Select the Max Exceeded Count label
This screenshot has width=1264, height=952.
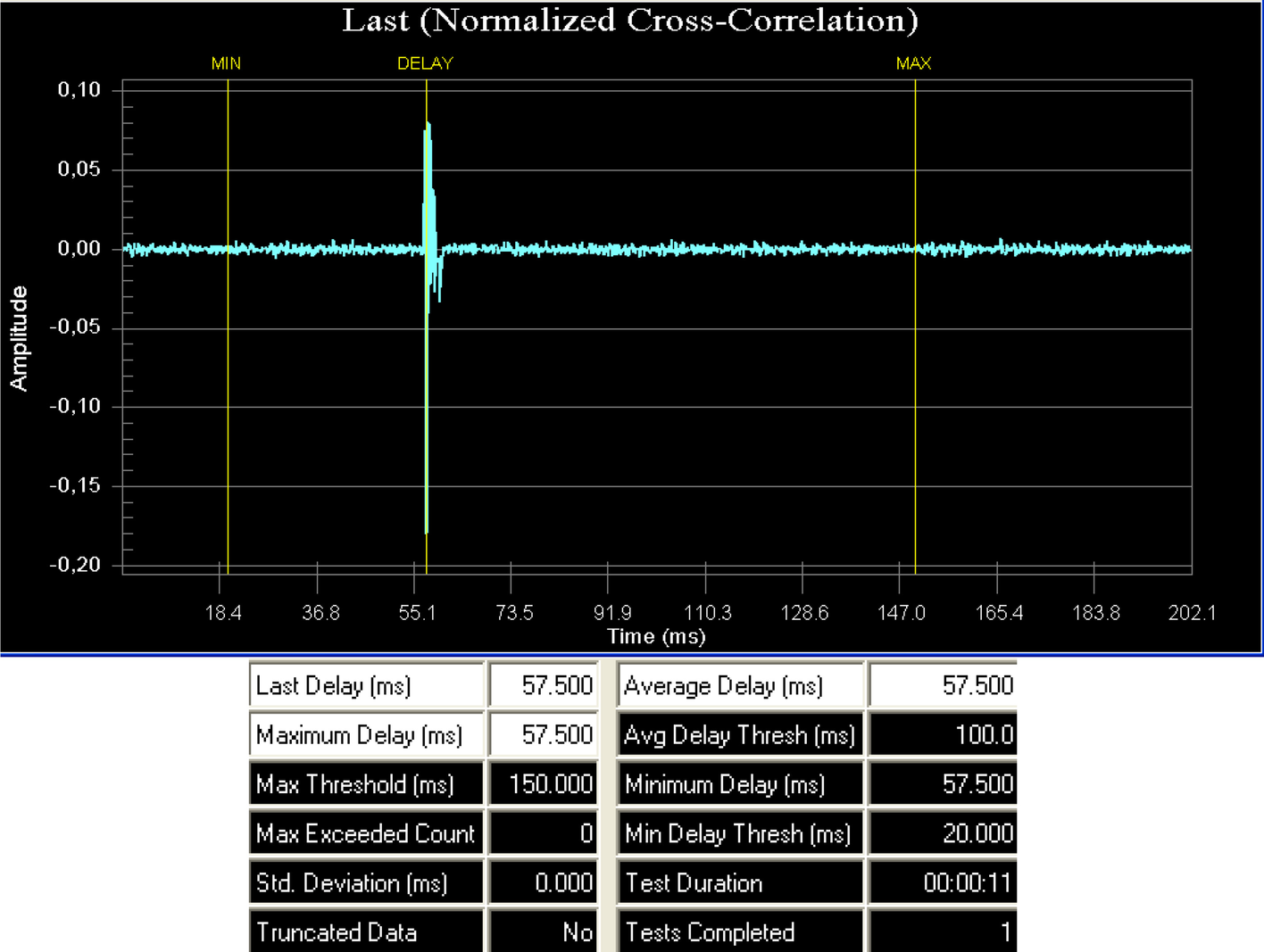click(x=366, y=833)
